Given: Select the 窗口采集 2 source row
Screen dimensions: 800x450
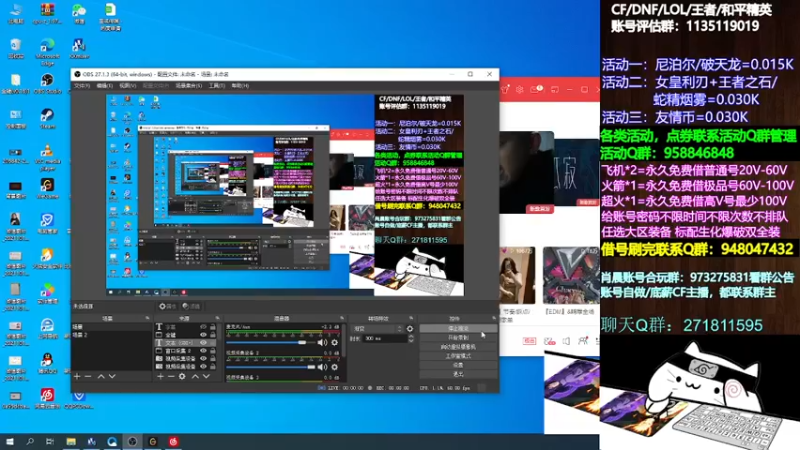Looking at the screenshot, I should [x=186, y=351].
